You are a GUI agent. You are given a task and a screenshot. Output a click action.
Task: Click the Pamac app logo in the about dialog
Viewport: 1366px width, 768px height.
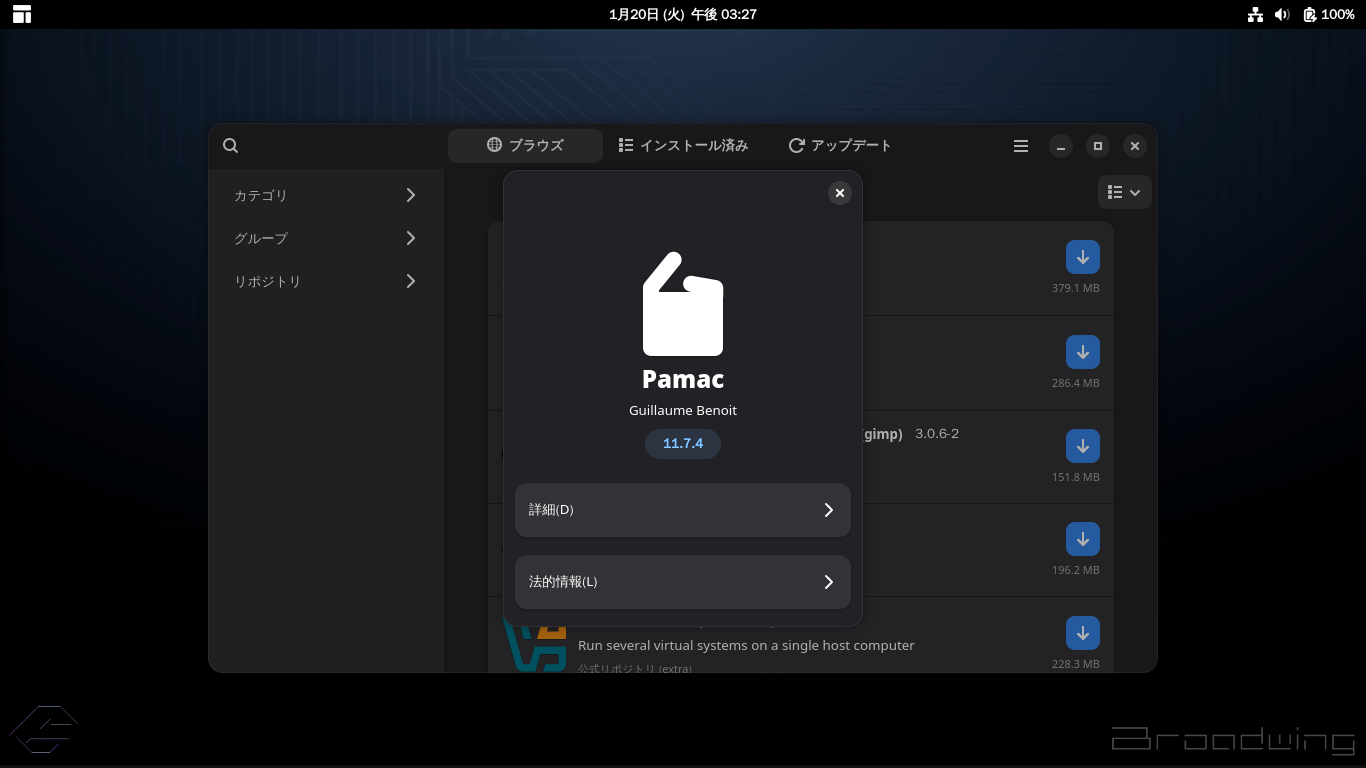click(x=683, y=304)
